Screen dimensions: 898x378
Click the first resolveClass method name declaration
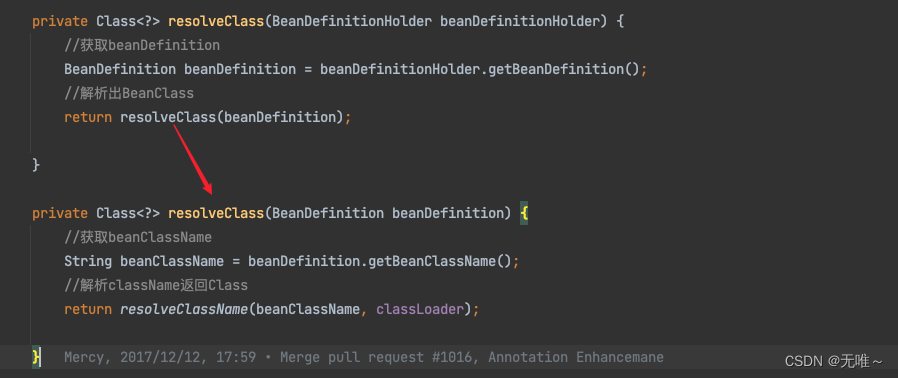tap(216, 21)
